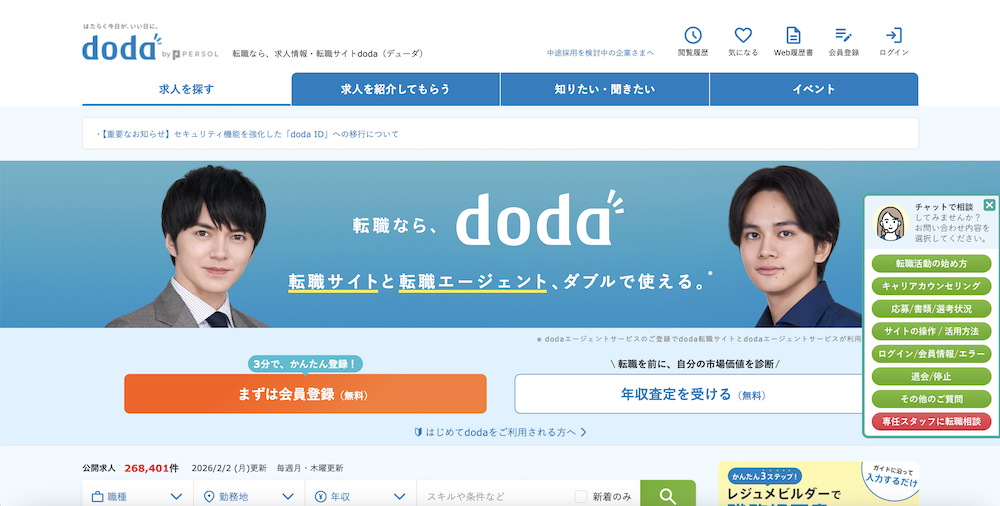This screenshot has width=1000, height=506.
Task: Select キャリアカウンセリング in chat menu
Action: tap(931, 286)
